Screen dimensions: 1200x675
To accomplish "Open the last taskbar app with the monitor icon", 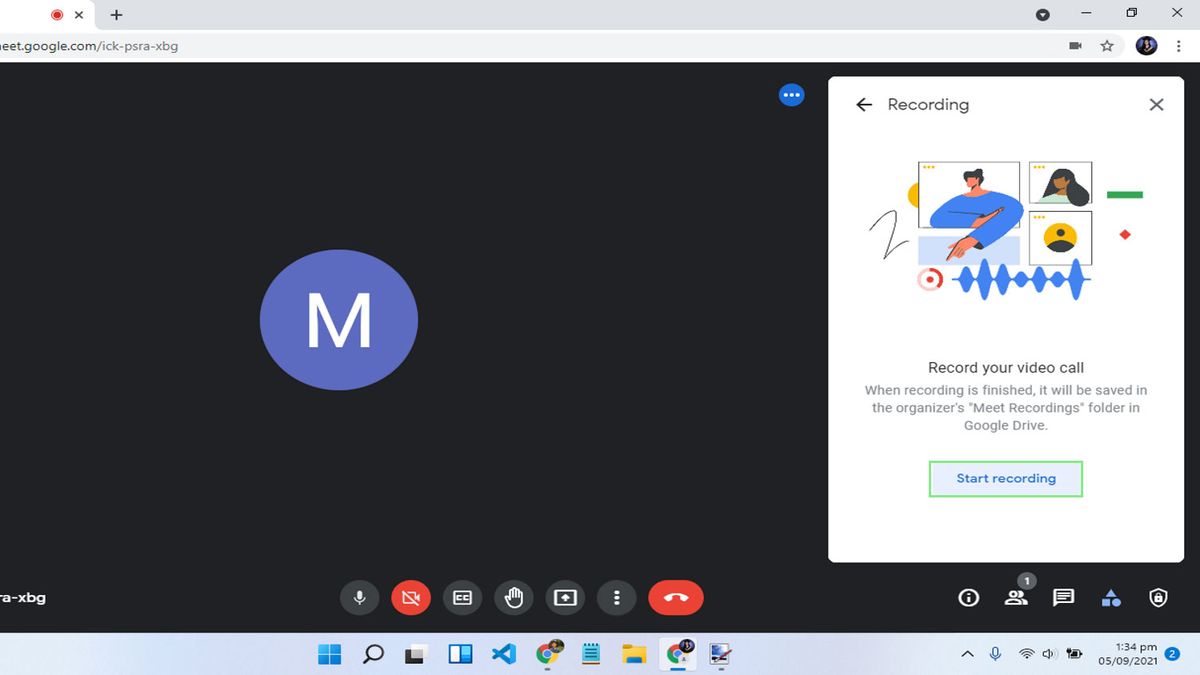I will [x=720, y=654].
